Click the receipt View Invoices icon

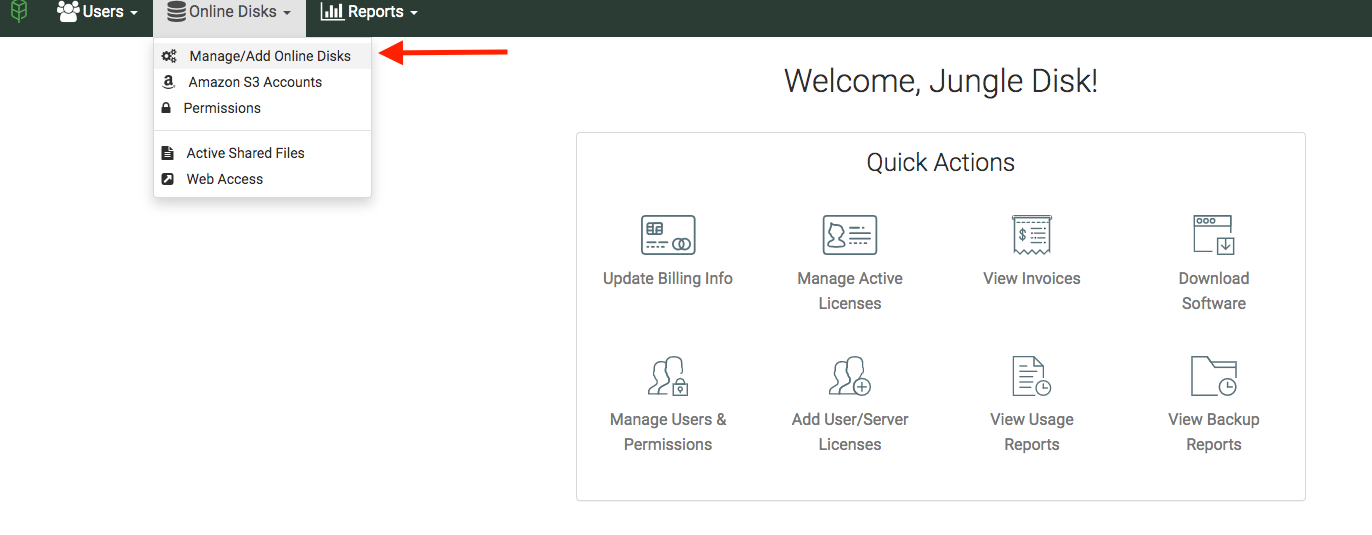click(1031, 235)
